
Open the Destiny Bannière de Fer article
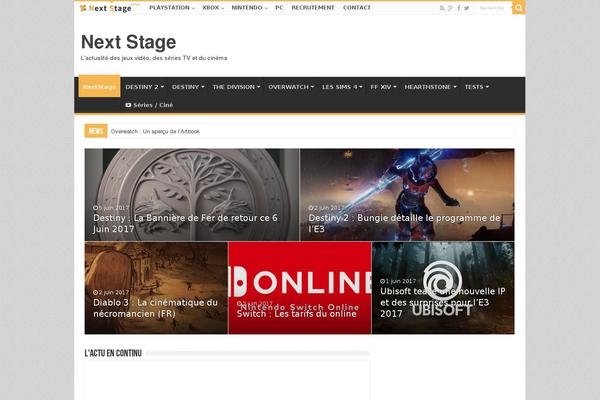[185, 223]
